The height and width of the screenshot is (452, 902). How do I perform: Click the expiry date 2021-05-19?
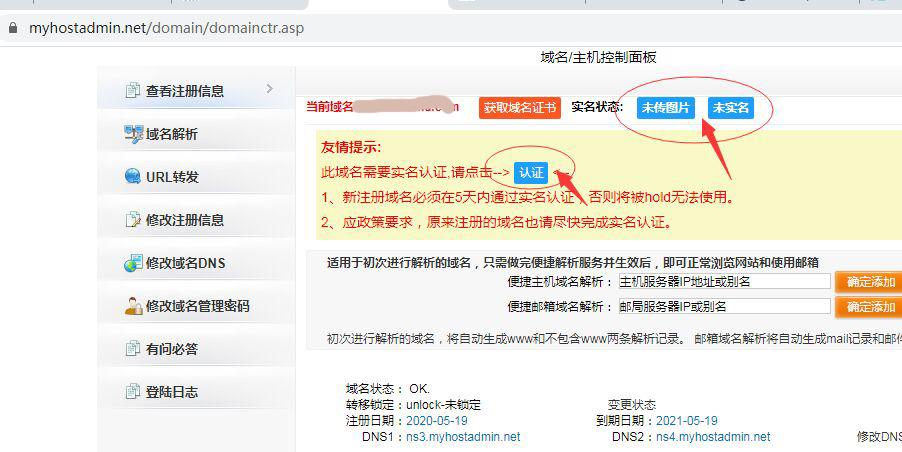click(687, 421)
